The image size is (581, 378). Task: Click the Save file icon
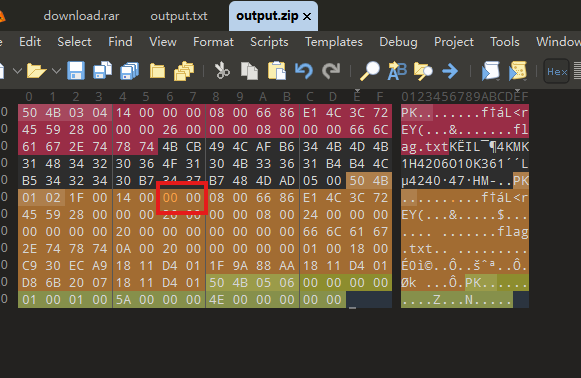click(x=76, y=70)
